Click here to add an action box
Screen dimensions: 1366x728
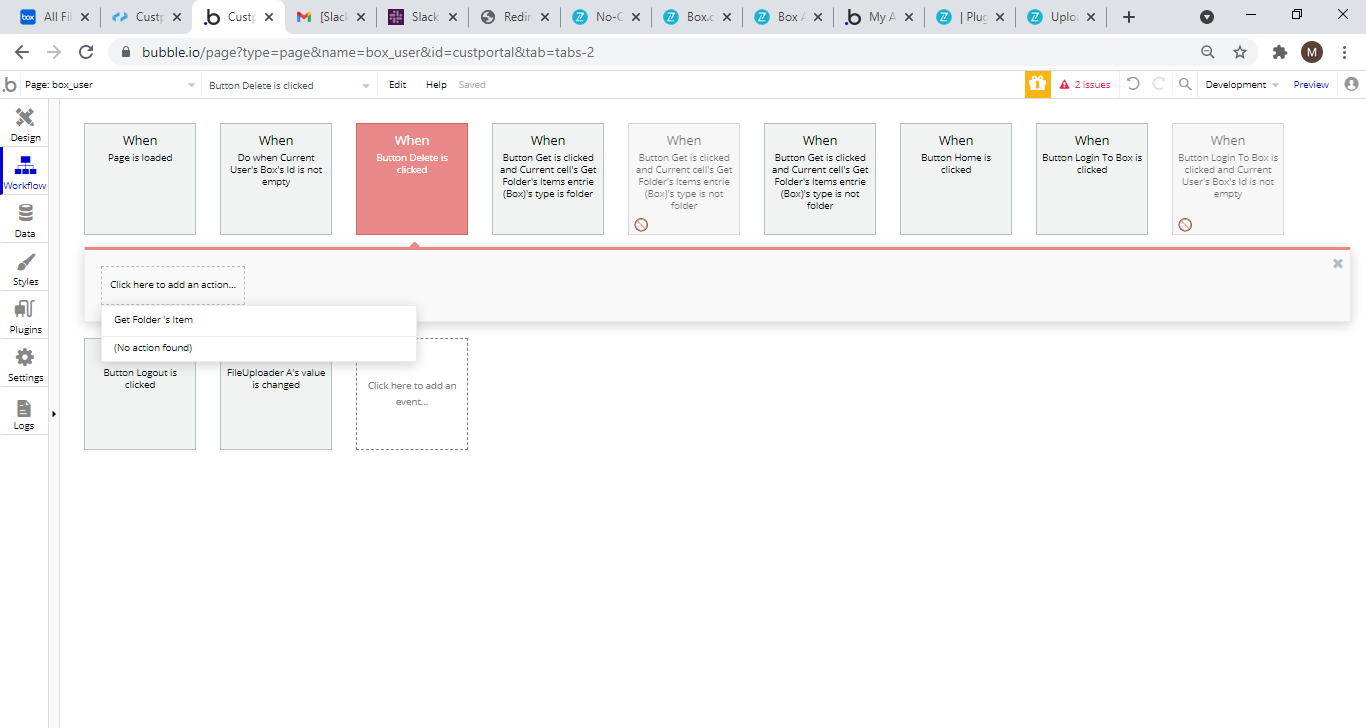click(173, 285)
